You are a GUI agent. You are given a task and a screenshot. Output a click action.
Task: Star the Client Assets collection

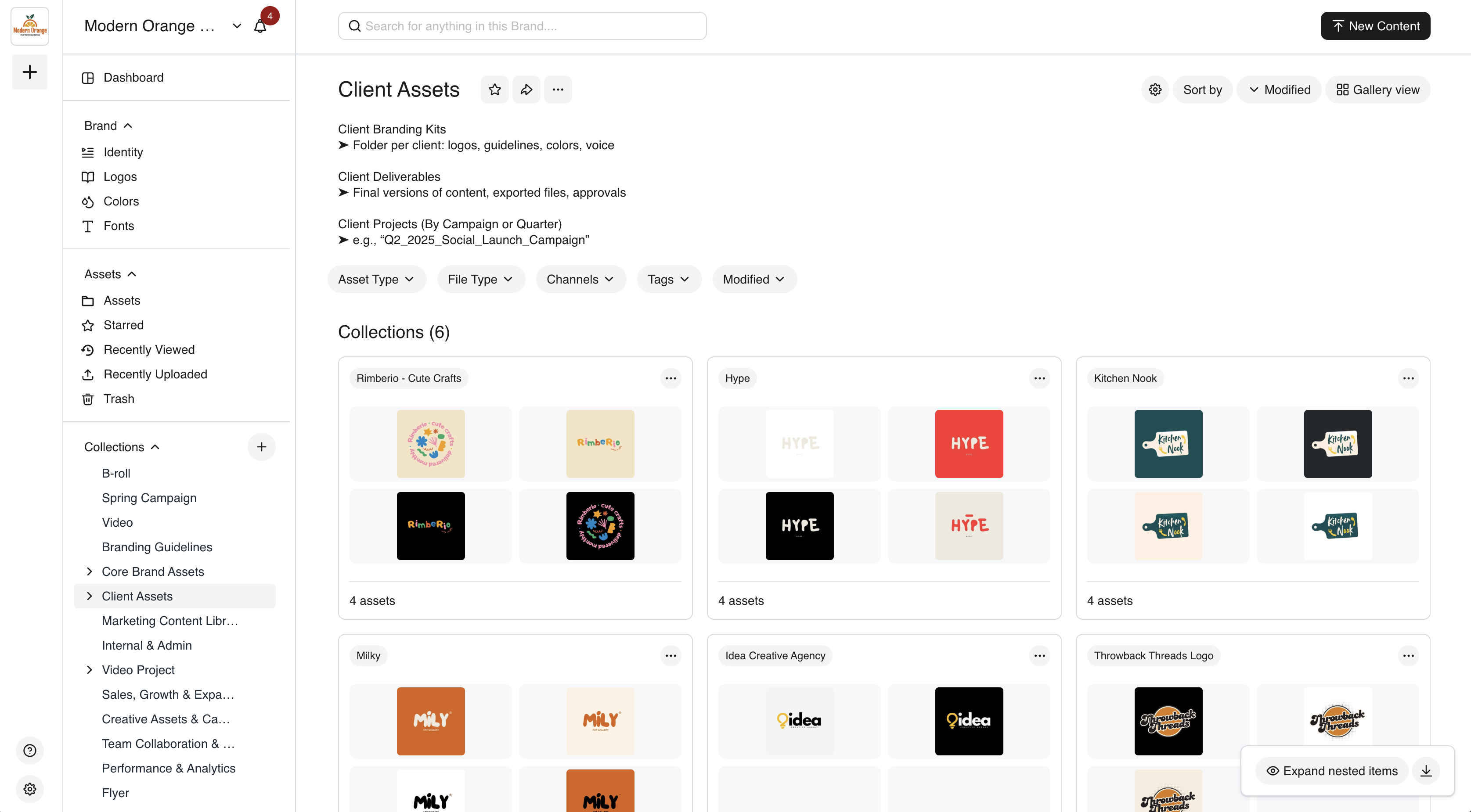click(x=494, y=90)
